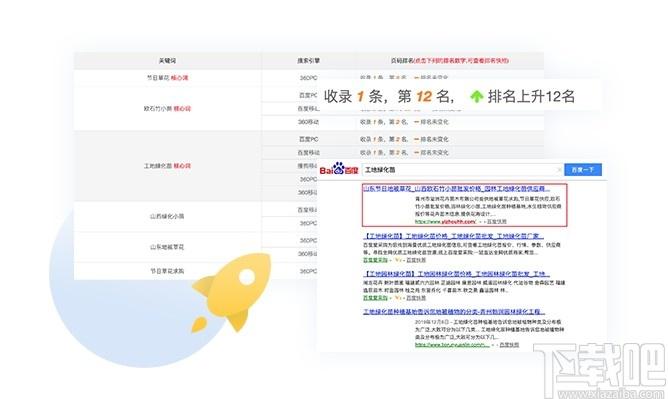Viewport: 668px width, 399px height.
Task: Click the 页码排名 column header
Action: [x=449, y=61]
